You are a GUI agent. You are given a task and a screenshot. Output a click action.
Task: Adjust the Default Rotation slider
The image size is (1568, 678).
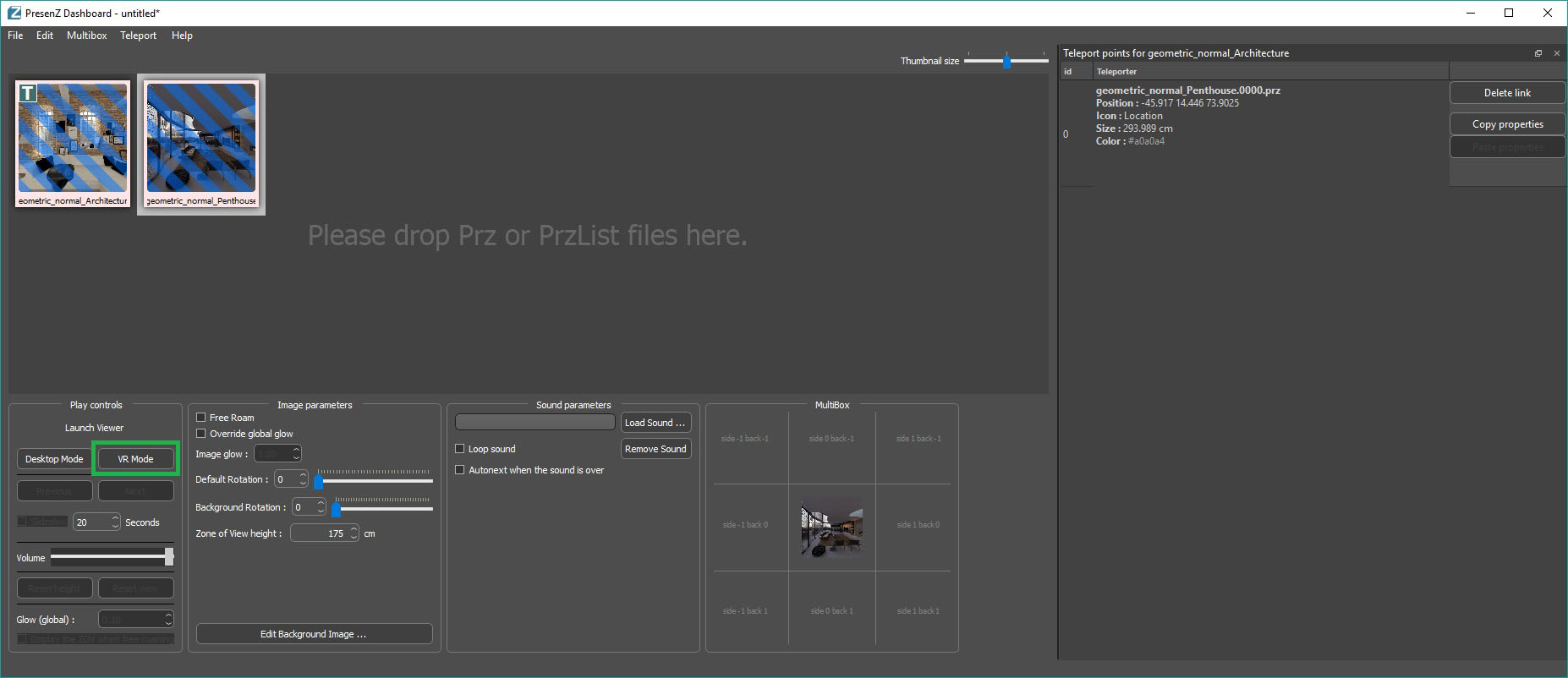click(376, 479)
